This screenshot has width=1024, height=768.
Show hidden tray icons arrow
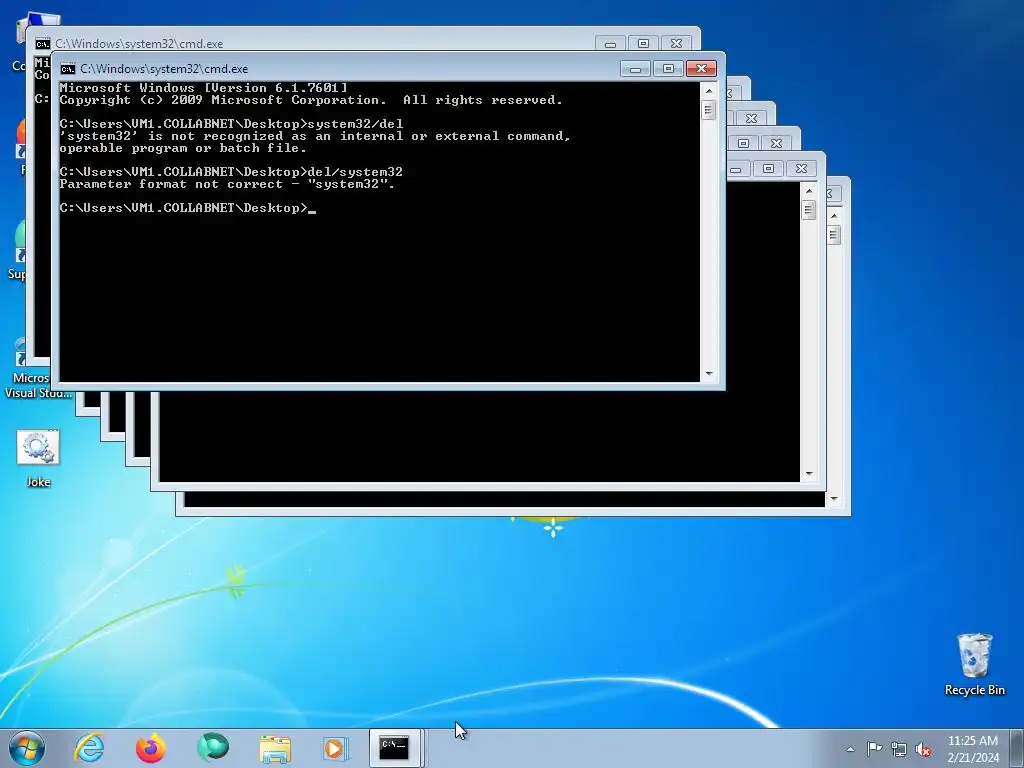850,749
